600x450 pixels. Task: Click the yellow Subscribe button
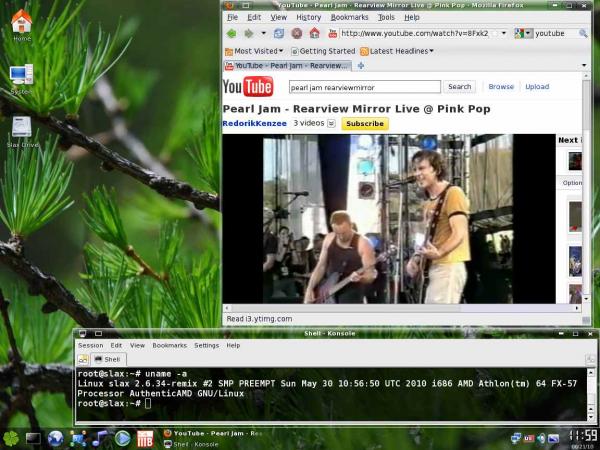click(x=365, y=124)
